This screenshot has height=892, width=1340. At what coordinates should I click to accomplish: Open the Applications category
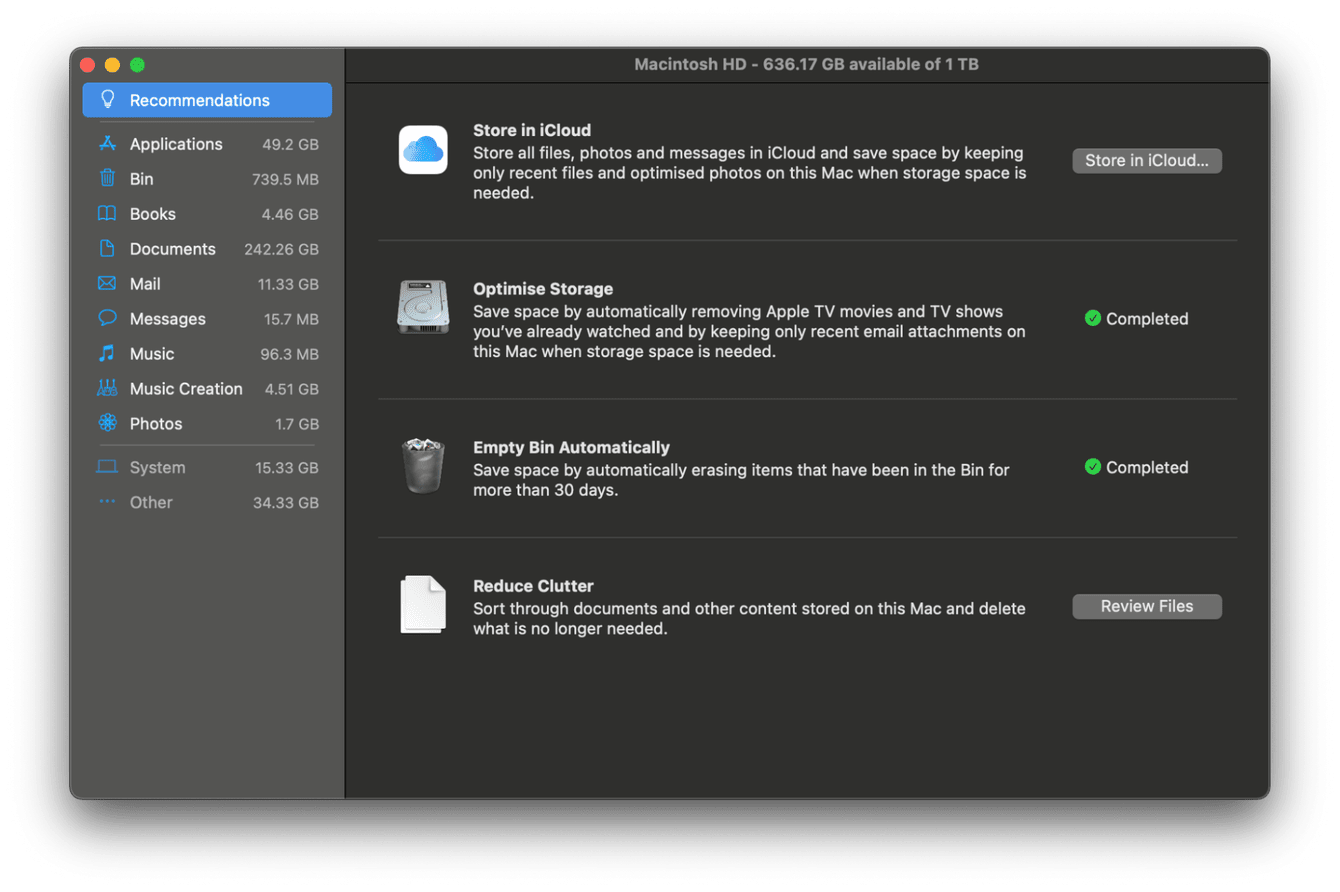tap(207, 144)
